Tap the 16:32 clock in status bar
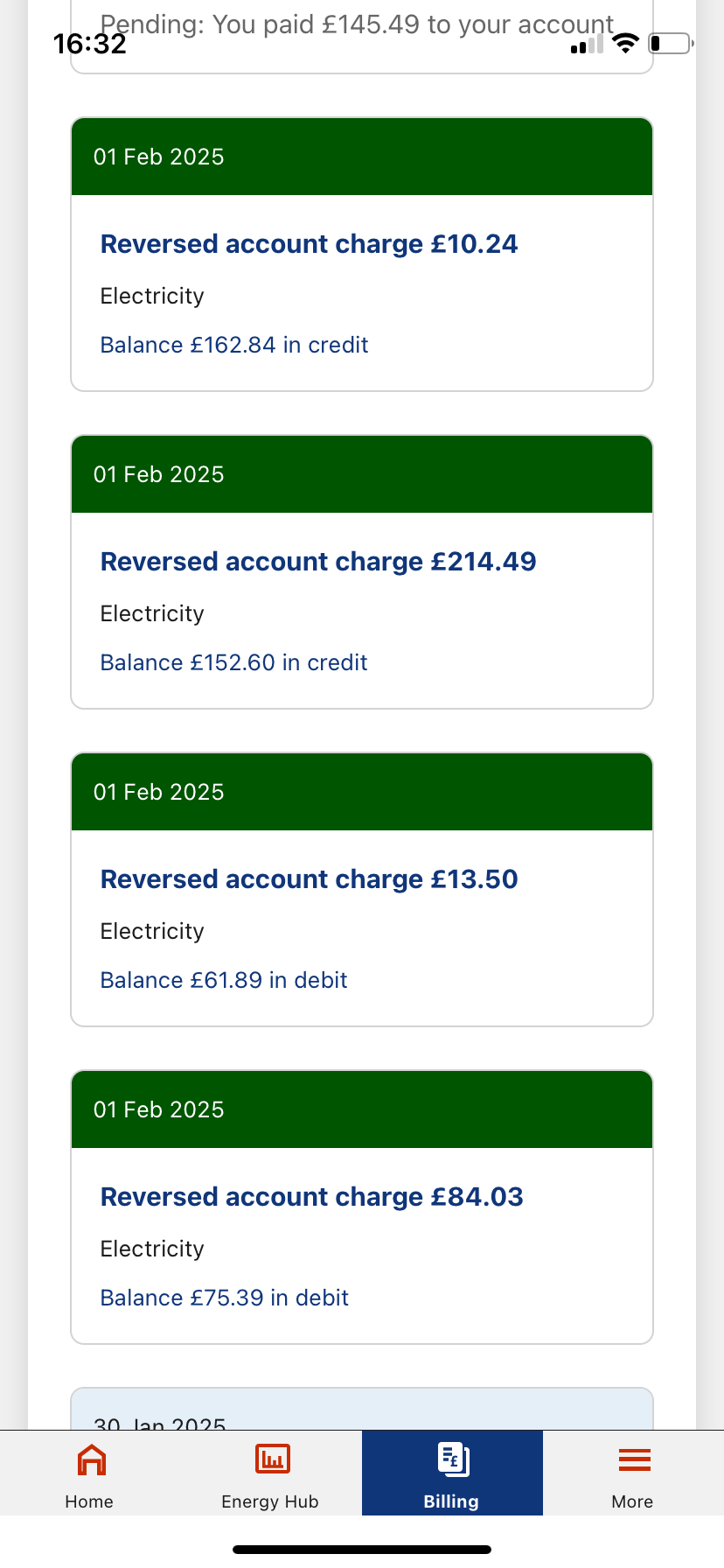This screenshot has width=724, height=1568. click(x=89, y=44)
